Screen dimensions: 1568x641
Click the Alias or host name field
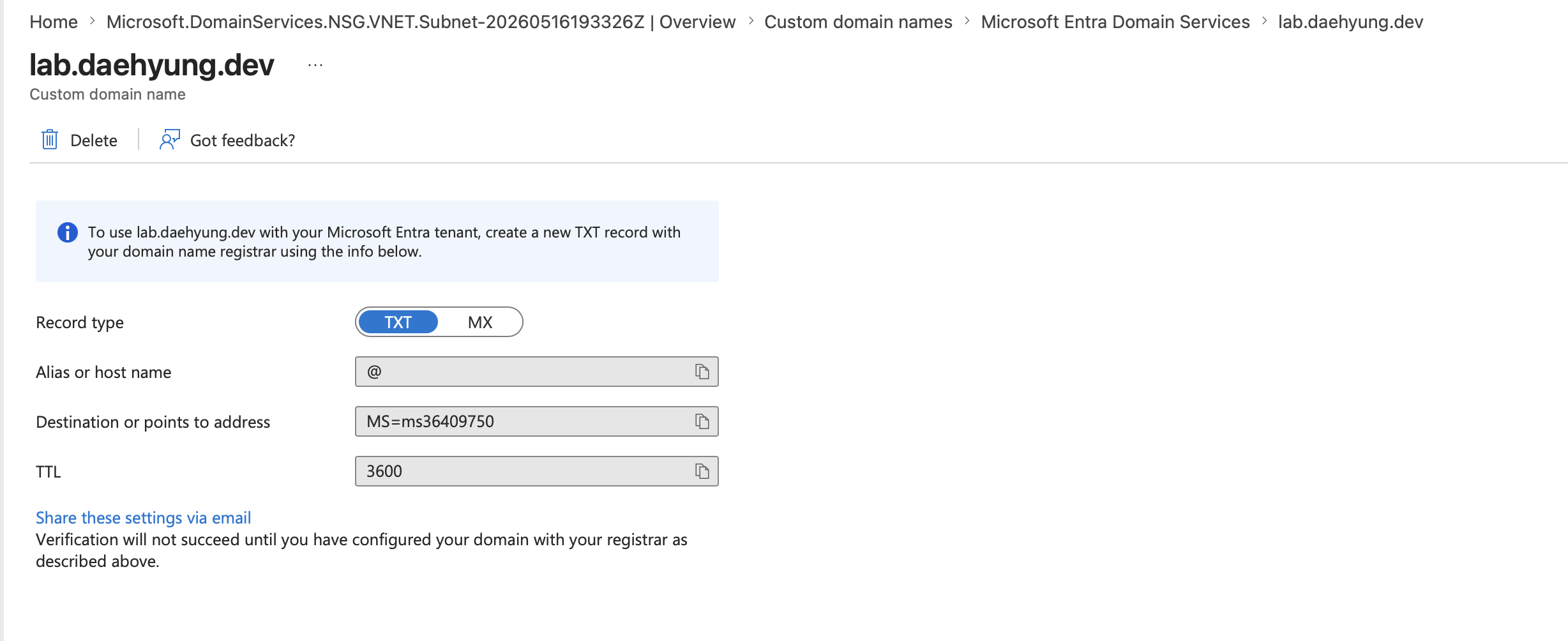tap(537, 372)
